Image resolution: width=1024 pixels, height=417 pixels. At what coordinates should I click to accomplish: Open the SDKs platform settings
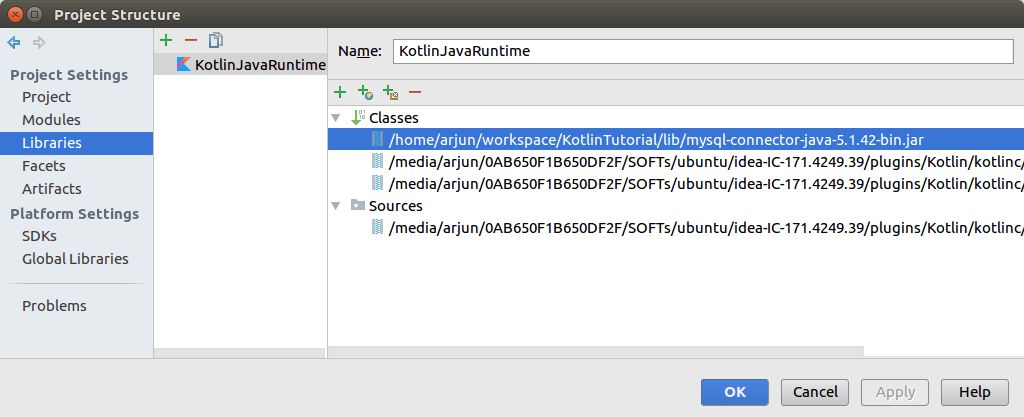39,236
